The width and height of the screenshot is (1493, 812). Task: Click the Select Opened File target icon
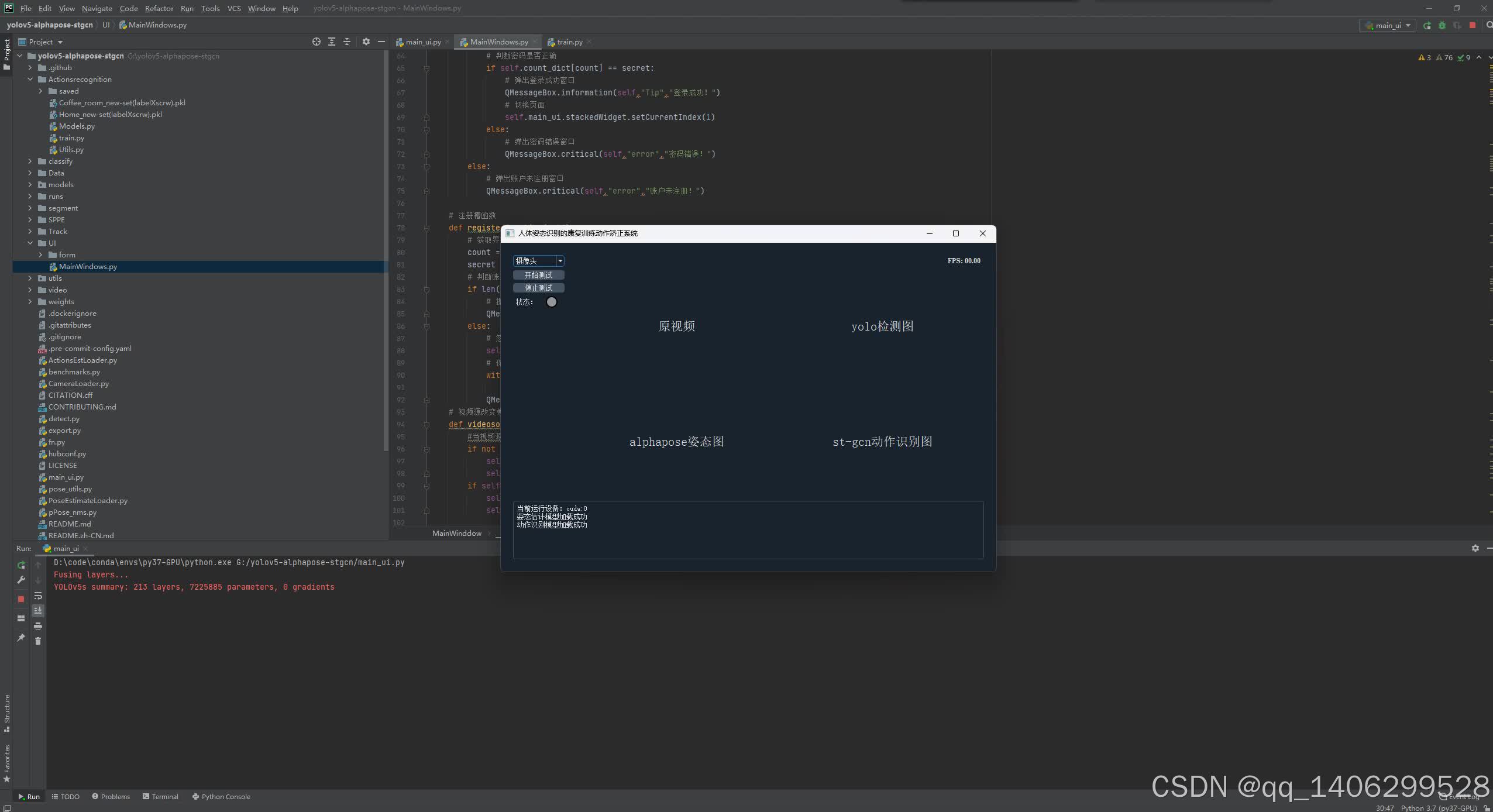click(317, 42)
